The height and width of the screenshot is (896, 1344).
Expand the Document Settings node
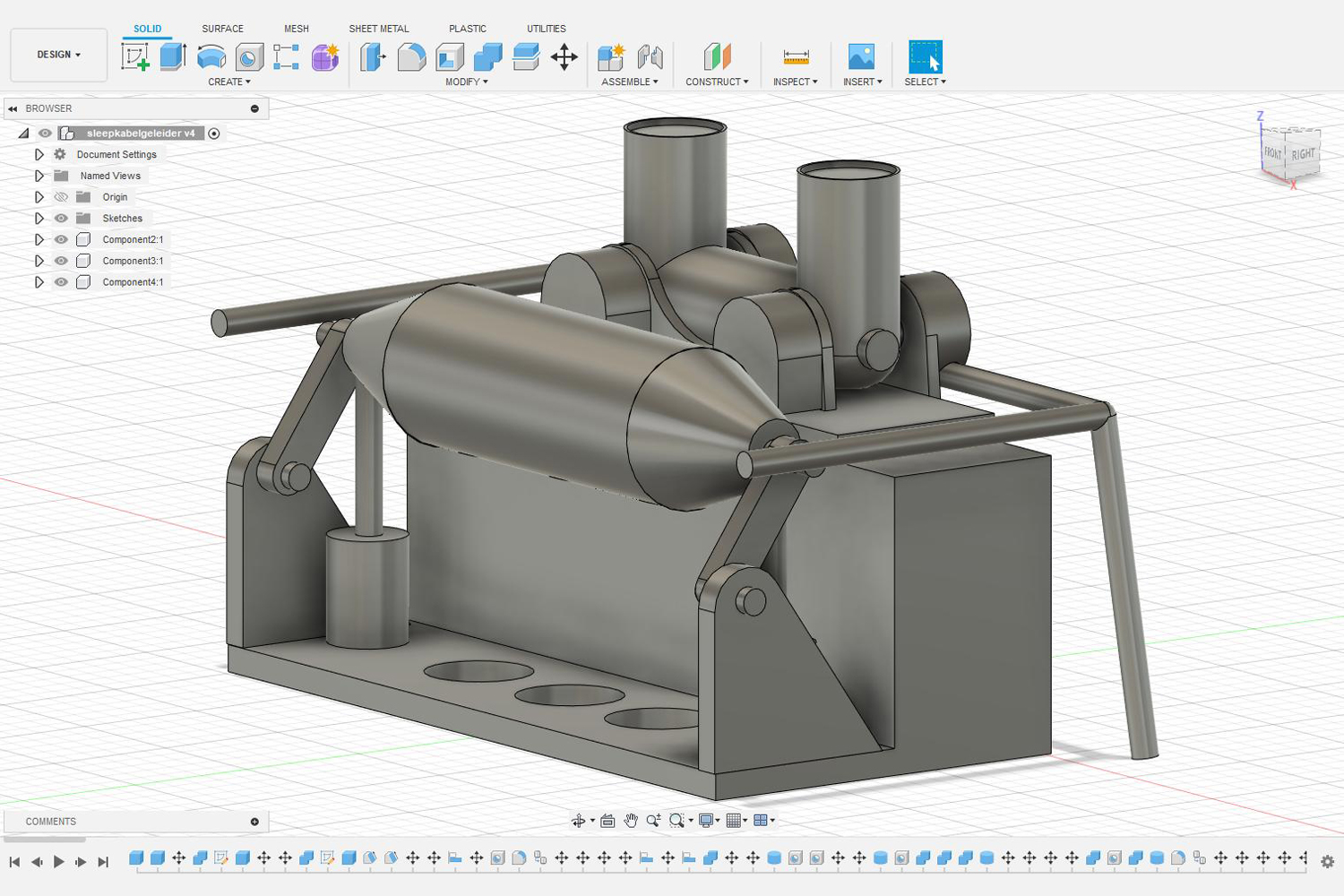(x=39, y=155)
